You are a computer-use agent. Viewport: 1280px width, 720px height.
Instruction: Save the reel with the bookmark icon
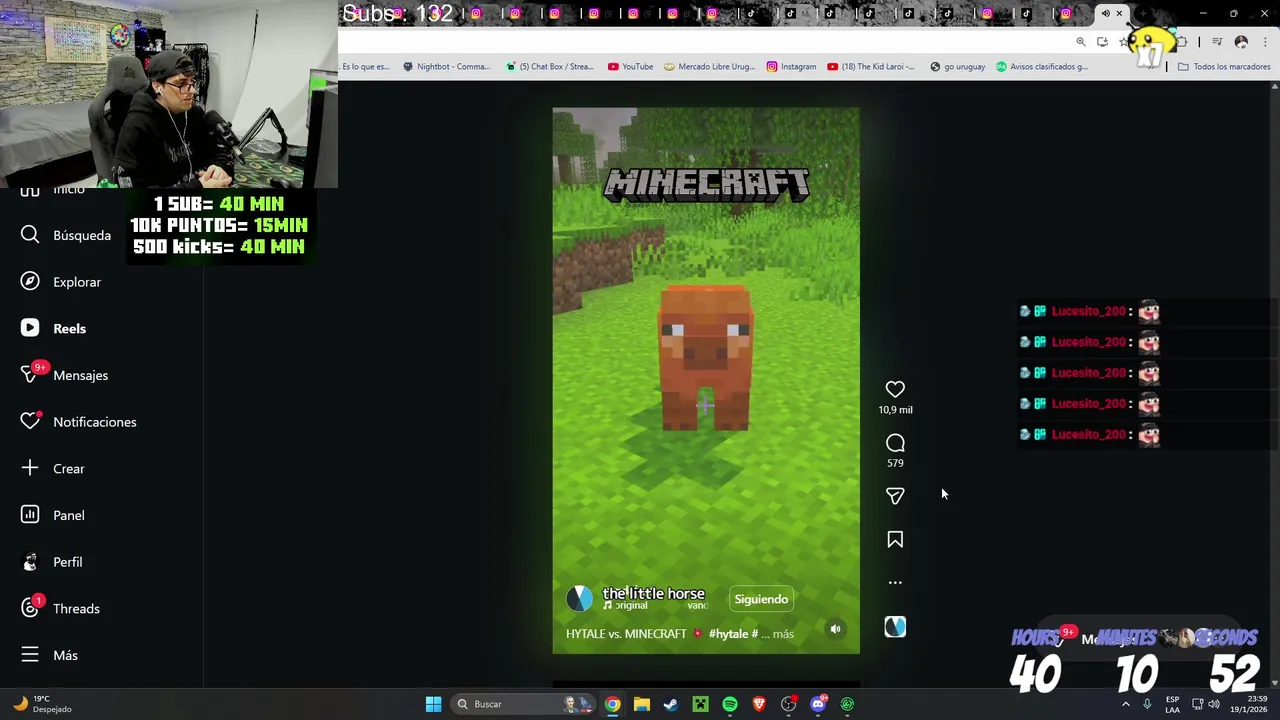895,540
